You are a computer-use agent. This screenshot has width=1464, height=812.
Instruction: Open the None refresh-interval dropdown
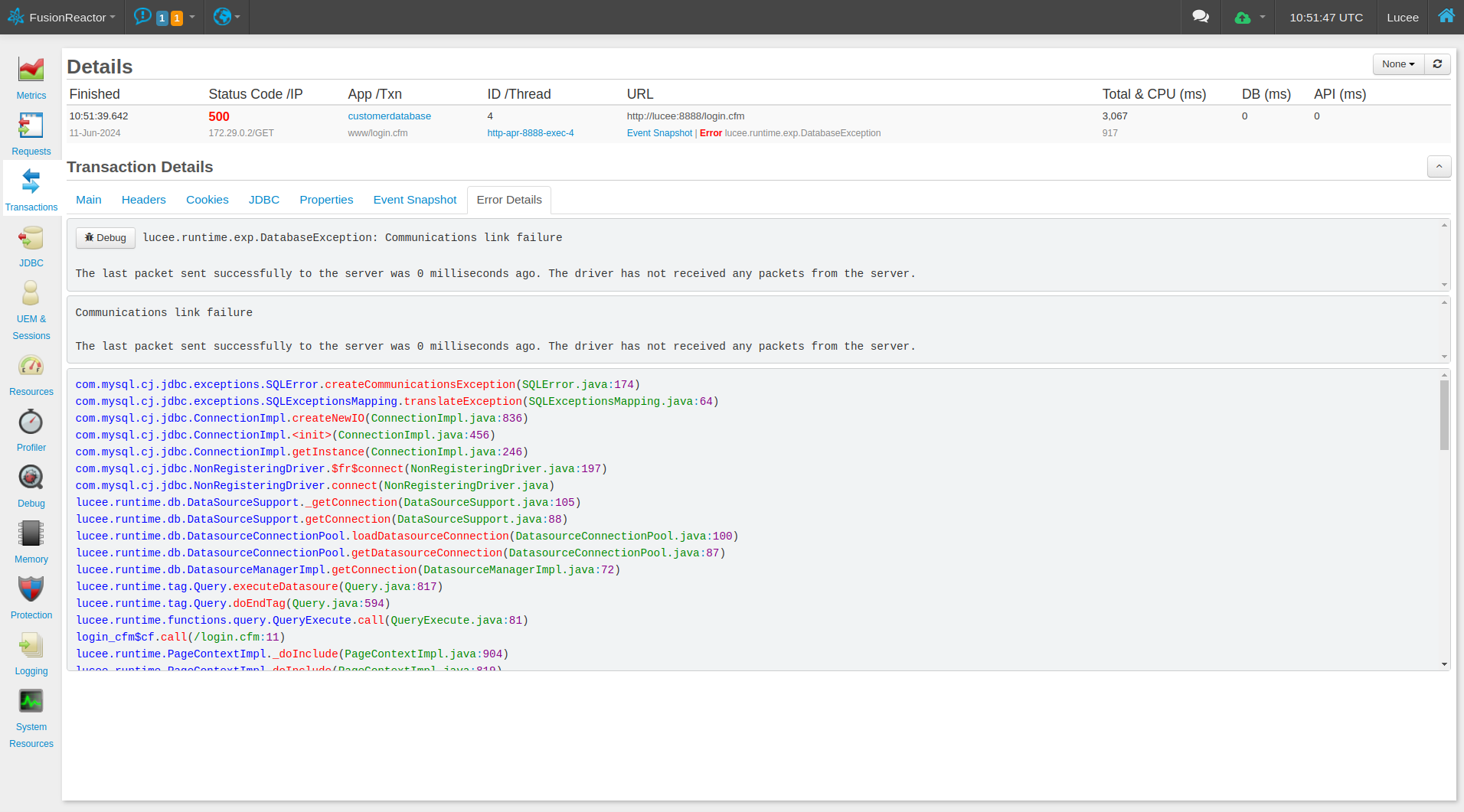click(x=1398, y=64)
